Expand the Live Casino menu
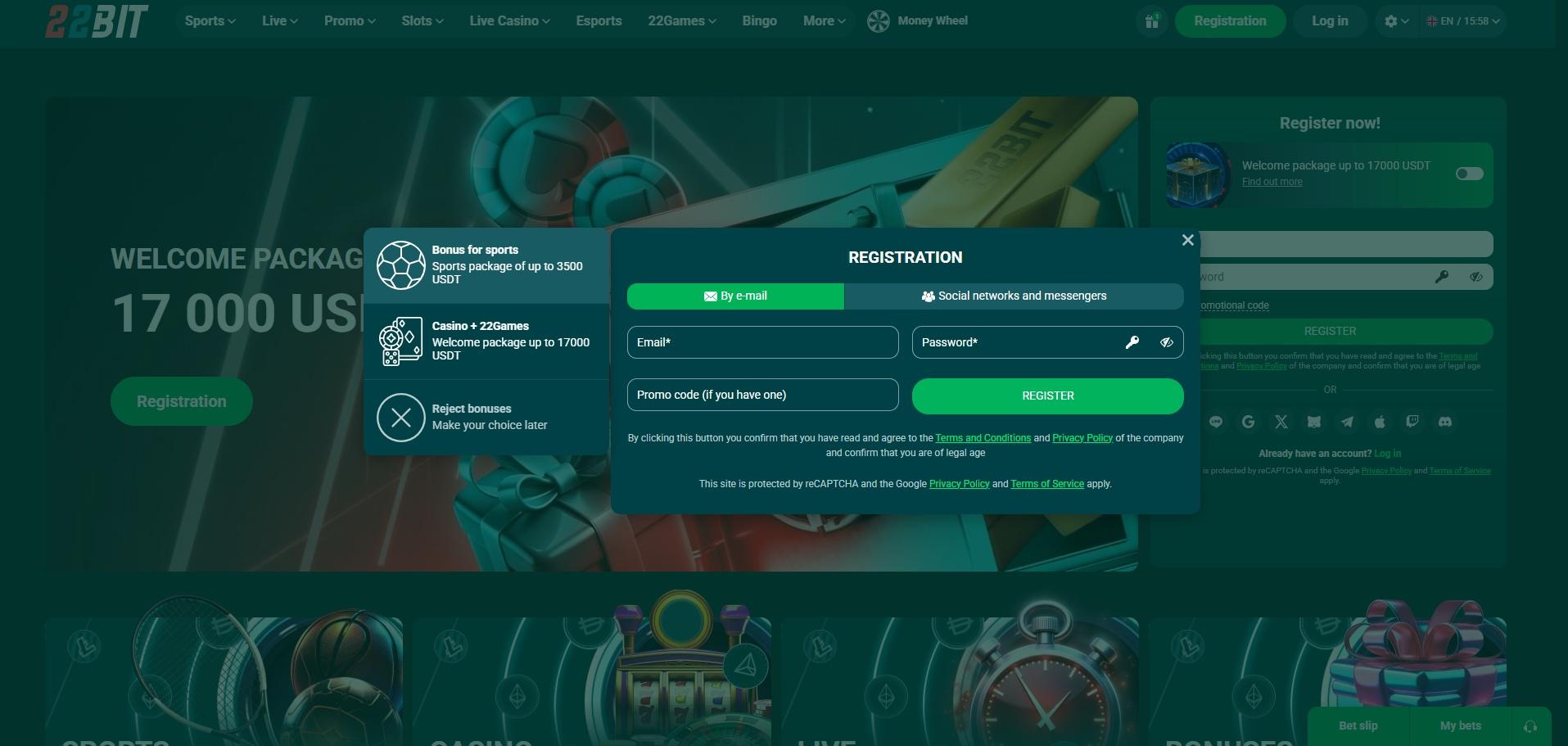1568x746 pixels. [509, 21]
